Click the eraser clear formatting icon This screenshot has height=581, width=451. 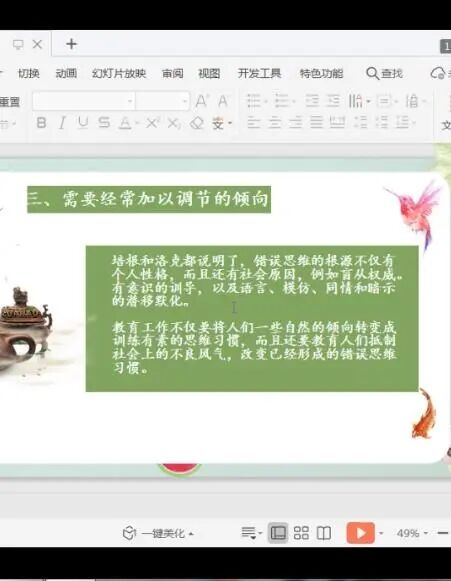click(196, 123)
